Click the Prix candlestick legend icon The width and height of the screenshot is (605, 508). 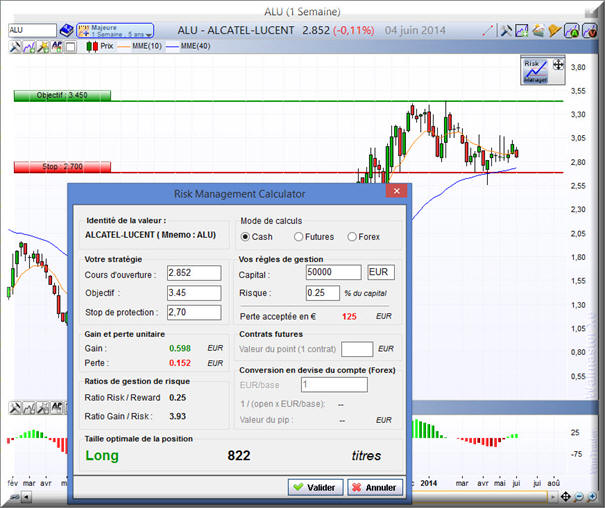pos(92,46)
